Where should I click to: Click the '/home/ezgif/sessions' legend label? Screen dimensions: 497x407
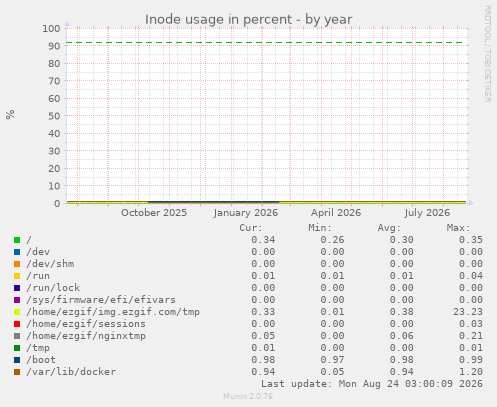point(86,324)
